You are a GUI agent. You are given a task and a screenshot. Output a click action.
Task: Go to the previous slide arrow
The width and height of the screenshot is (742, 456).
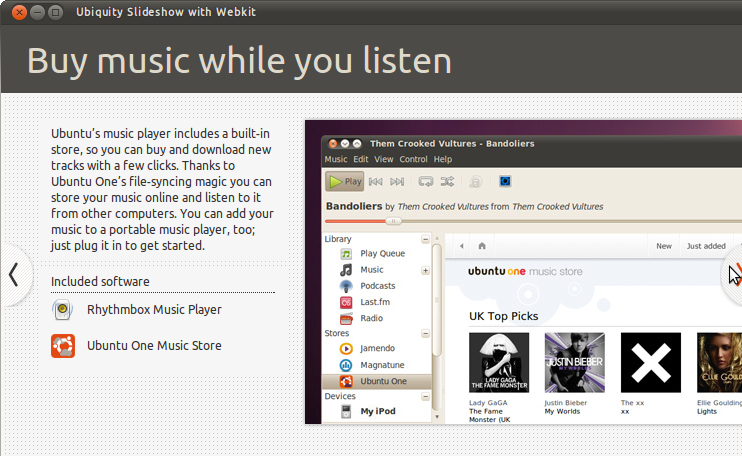13,274
